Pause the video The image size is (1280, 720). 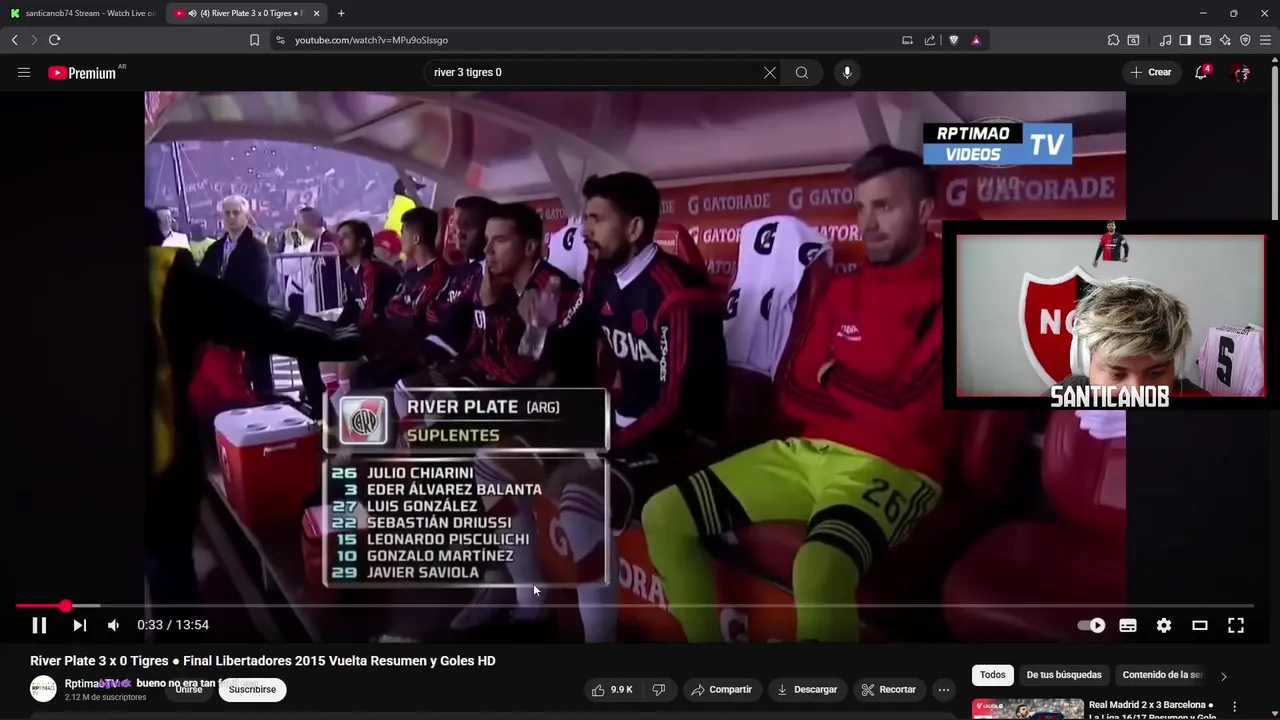tap(39, 625)
